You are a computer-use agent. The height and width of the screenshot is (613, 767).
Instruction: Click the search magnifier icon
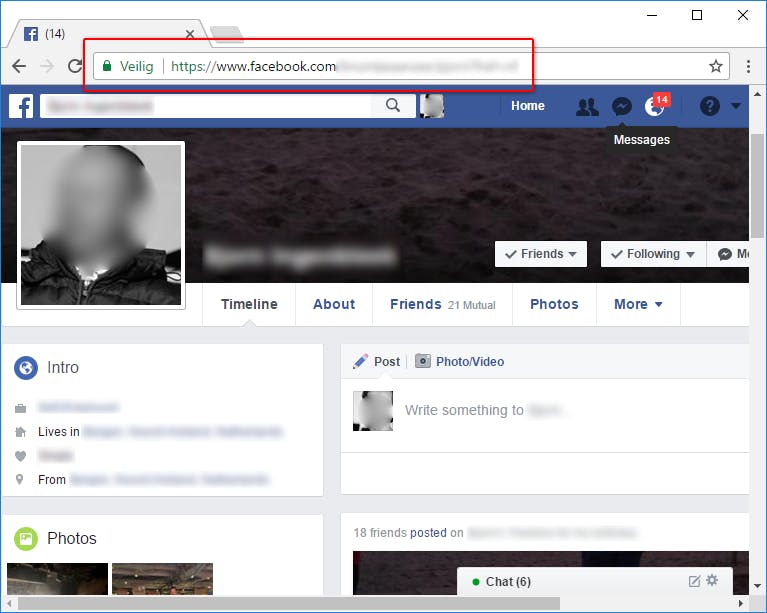[x=393, y=105]
